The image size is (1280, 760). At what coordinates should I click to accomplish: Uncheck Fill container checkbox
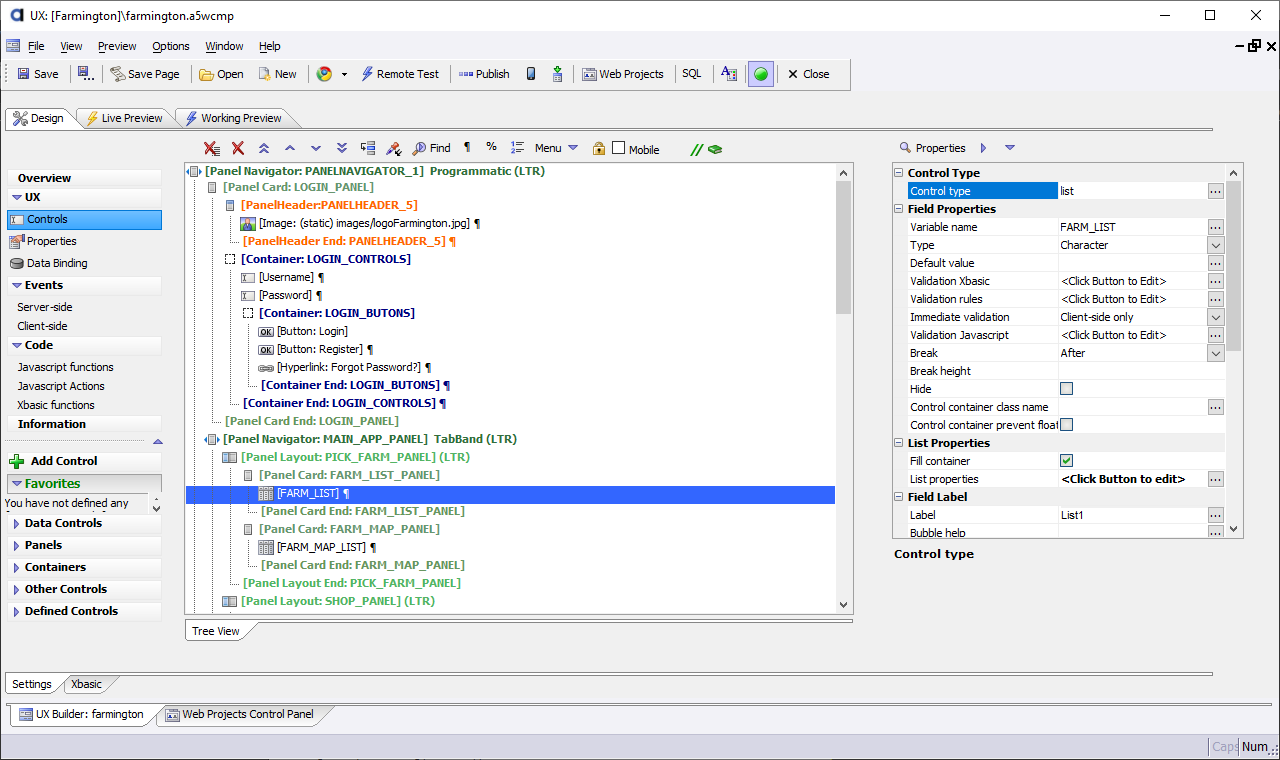tap(1066, 461)
